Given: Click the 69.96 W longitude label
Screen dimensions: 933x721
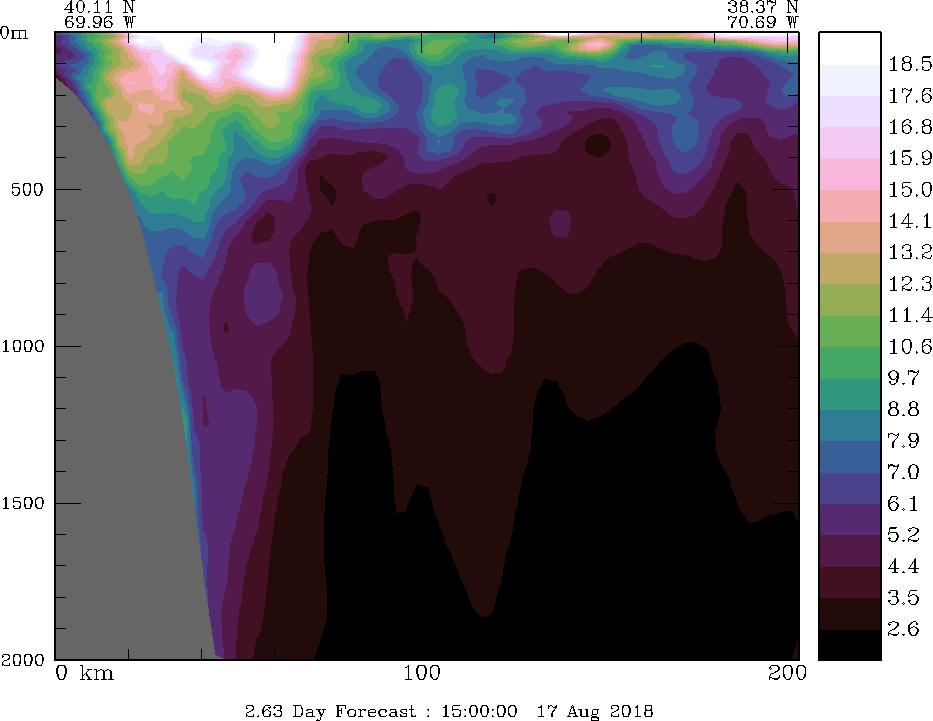Looking at the screenshot, I should pos(99,22).
